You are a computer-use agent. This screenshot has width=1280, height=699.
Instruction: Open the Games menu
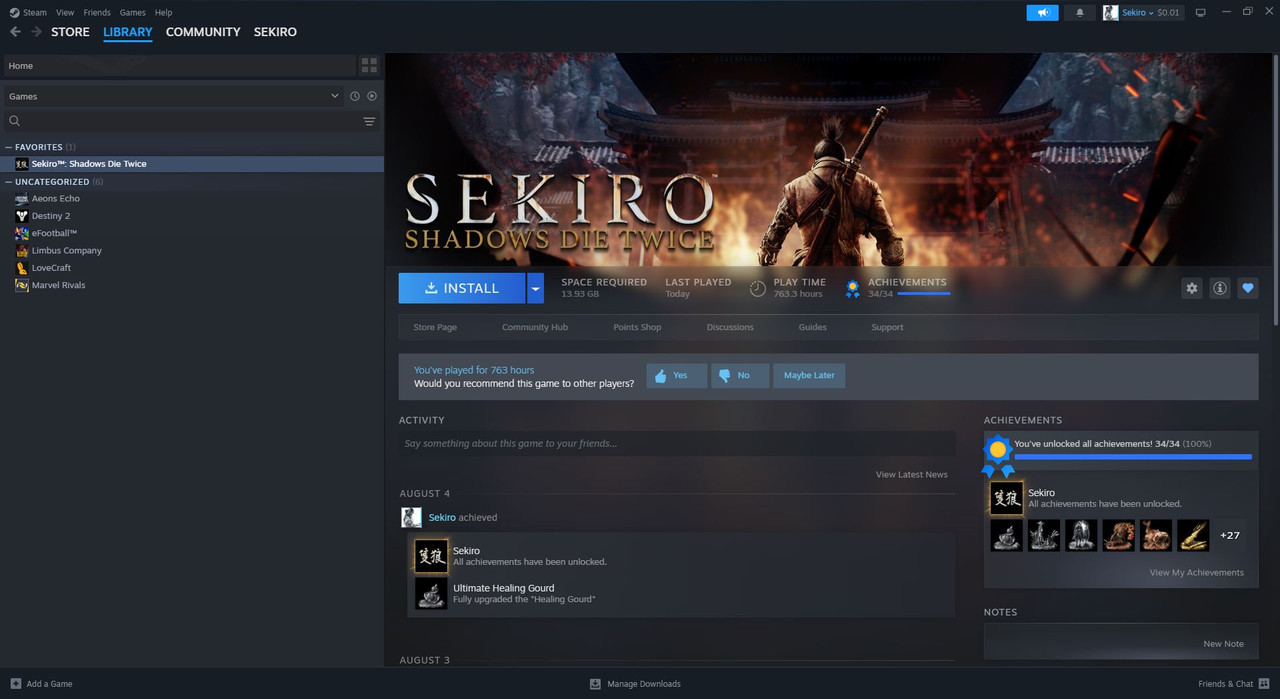132,13
